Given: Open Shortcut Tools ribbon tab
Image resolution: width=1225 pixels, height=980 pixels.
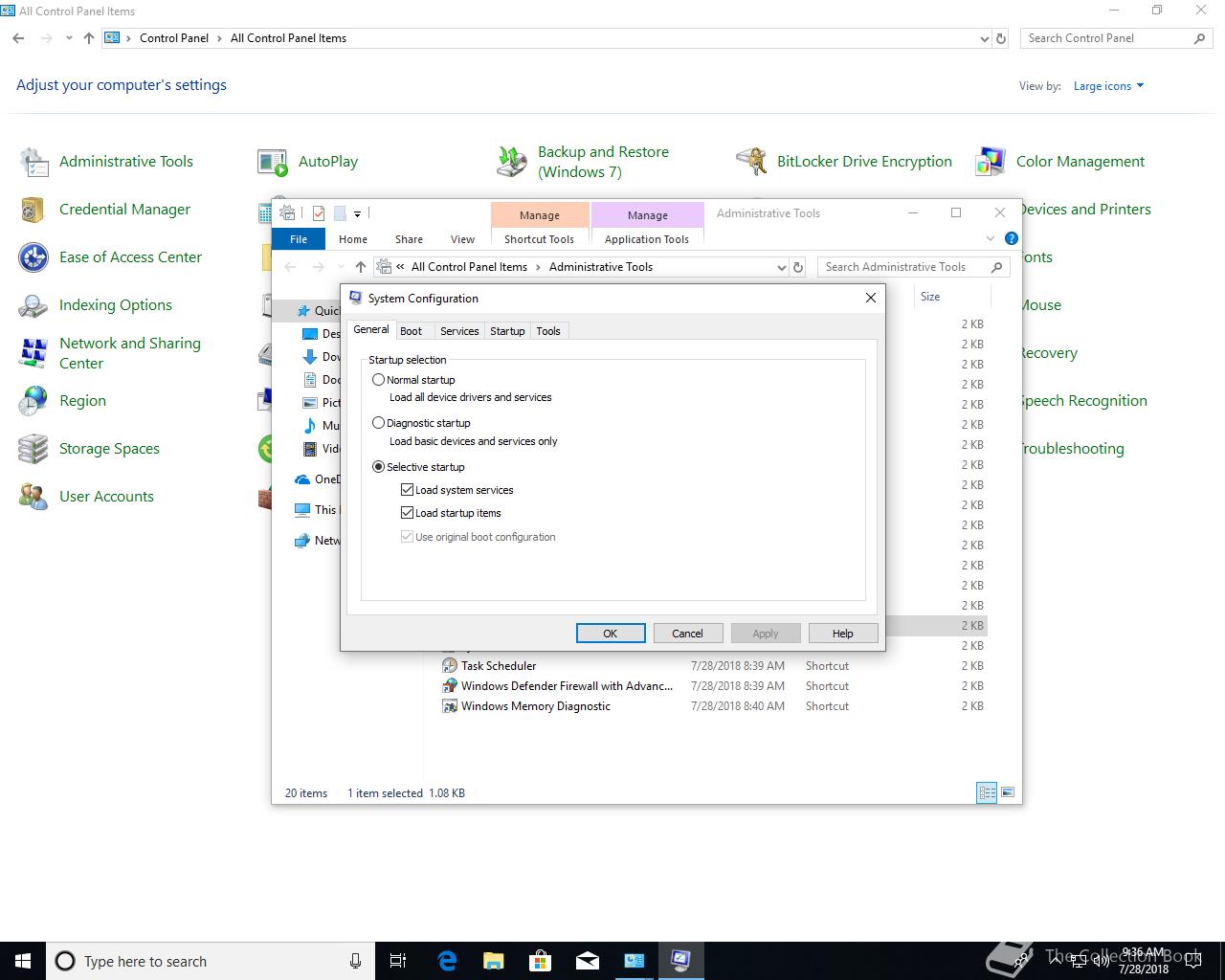Looking at the screenshot, I should 539,239.
